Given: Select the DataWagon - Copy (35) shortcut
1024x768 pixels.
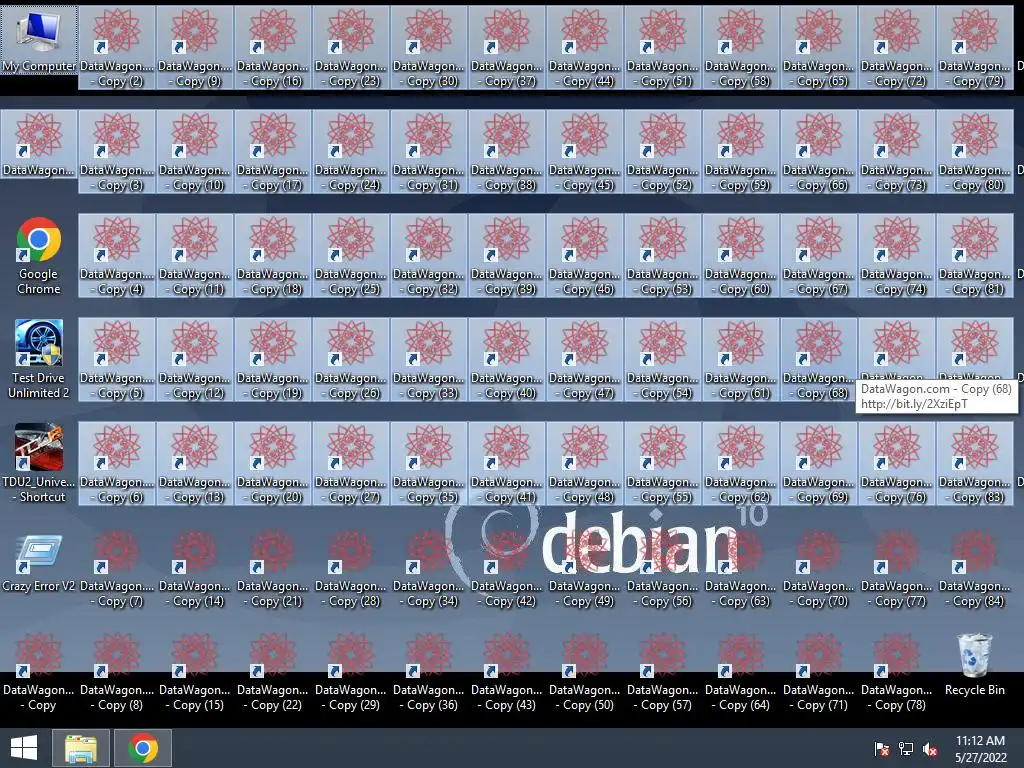Looking at the screenshot, I should pos(429,464).
